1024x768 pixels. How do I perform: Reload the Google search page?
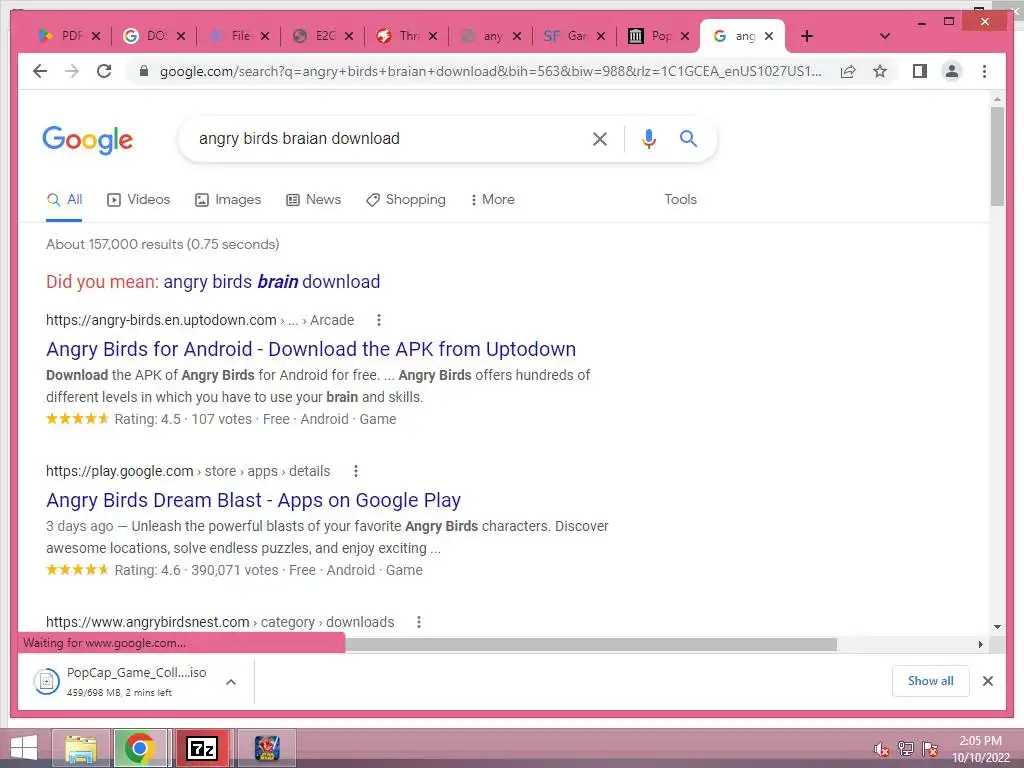coord(104,71)
